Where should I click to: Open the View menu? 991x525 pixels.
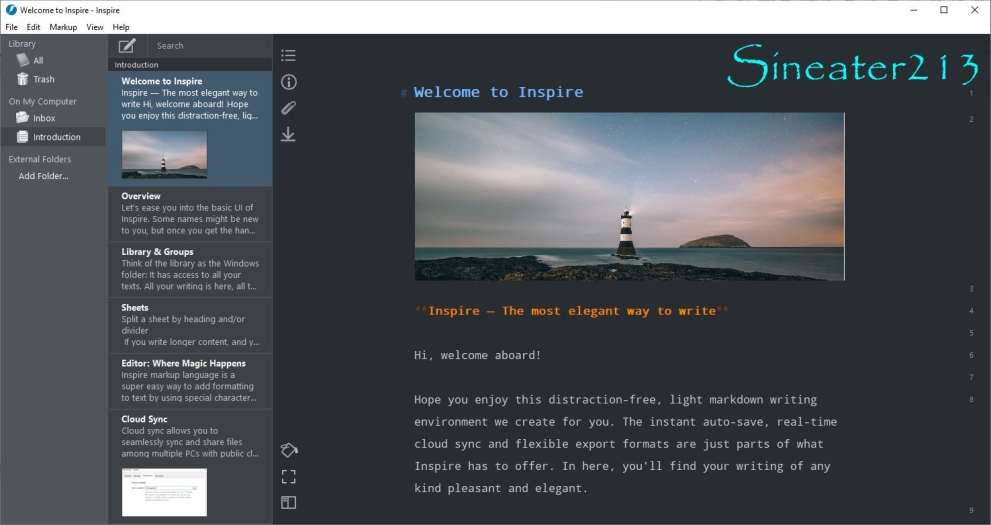(x=95, y=27)
